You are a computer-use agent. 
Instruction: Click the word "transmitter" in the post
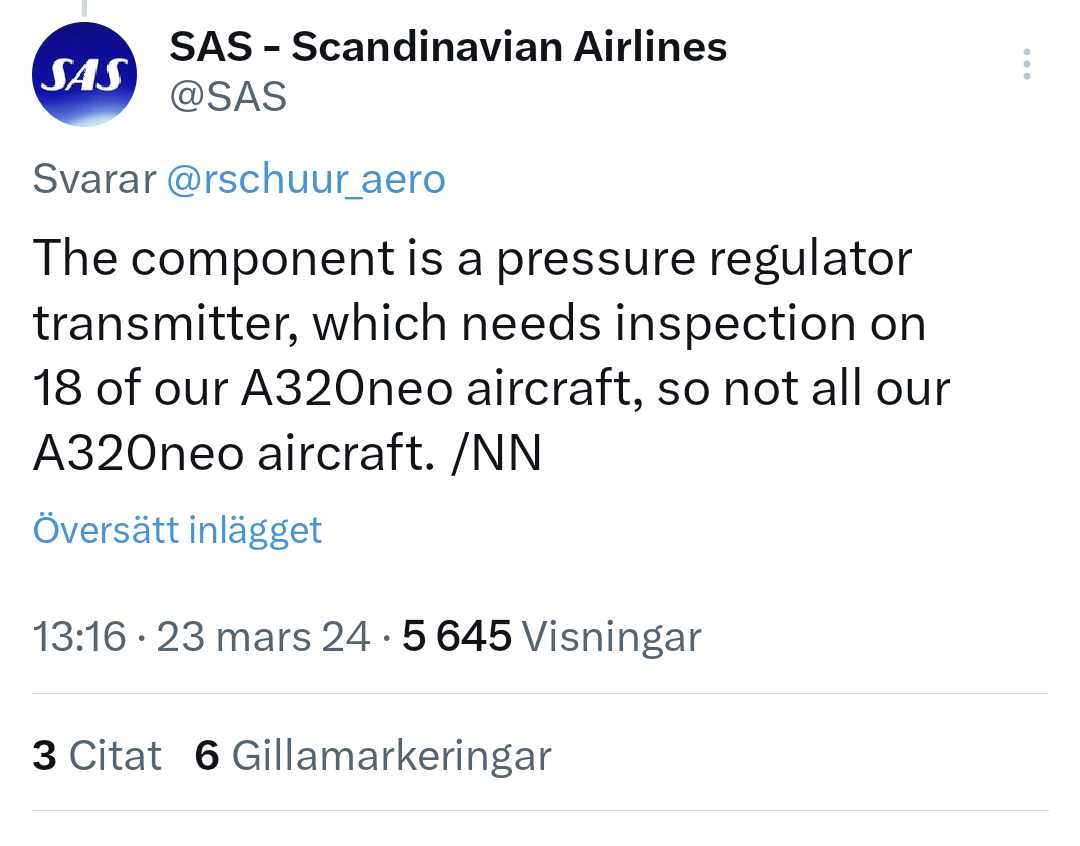coord(160,324)
